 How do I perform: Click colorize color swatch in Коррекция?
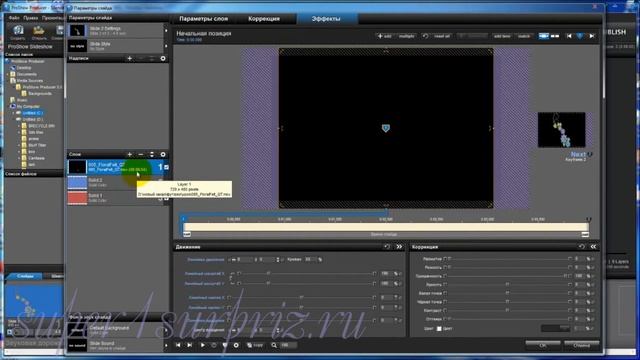click(x=555, y=328)
